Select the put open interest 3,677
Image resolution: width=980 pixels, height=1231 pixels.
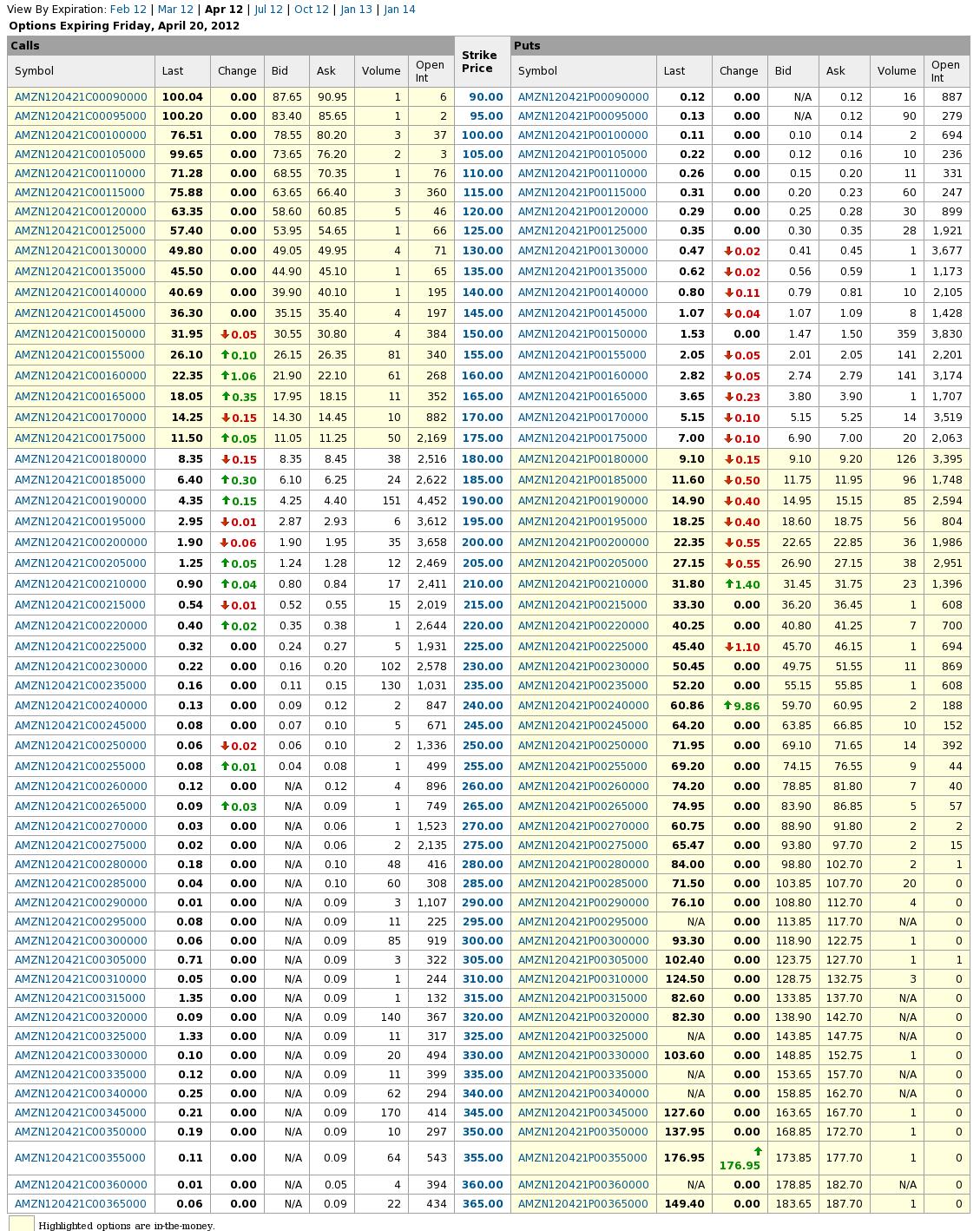coord(947,251)
